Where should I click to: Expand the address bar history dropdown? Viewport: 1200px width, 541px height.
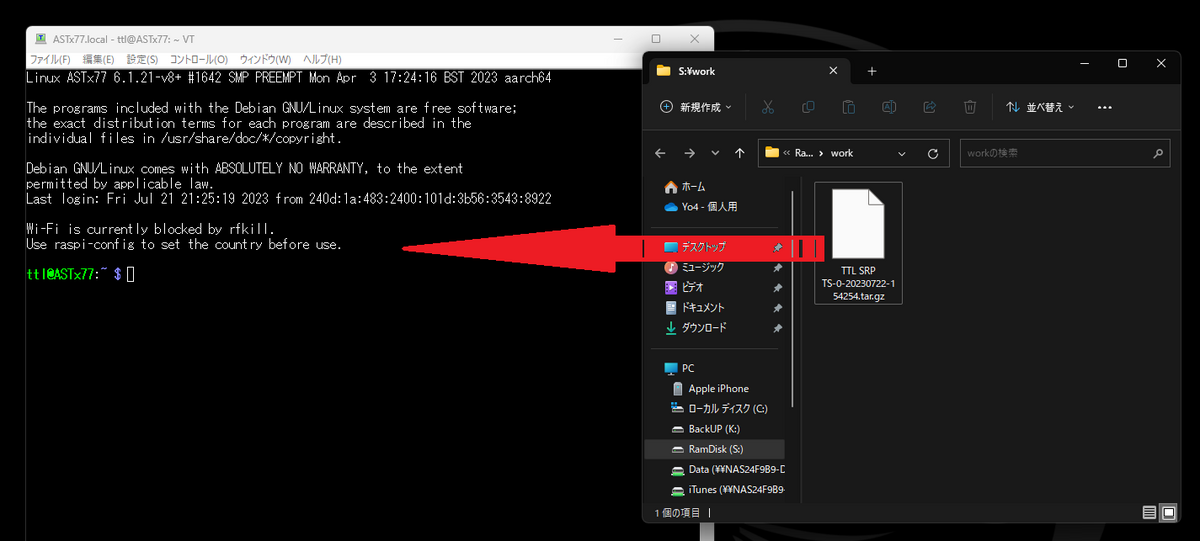point(902,153)
